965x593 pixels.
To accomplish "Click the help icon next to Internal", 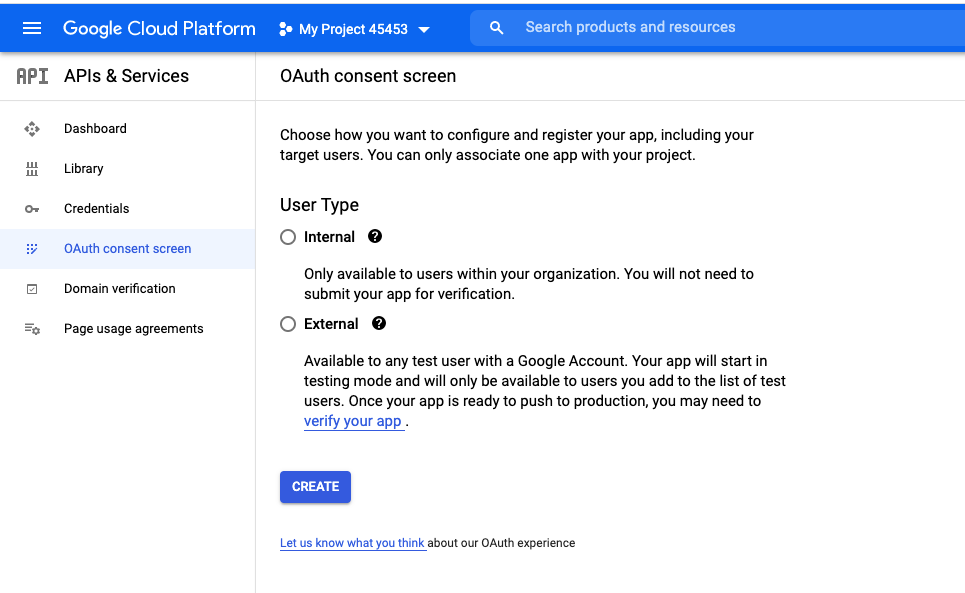I will click(x=375, y=236).
